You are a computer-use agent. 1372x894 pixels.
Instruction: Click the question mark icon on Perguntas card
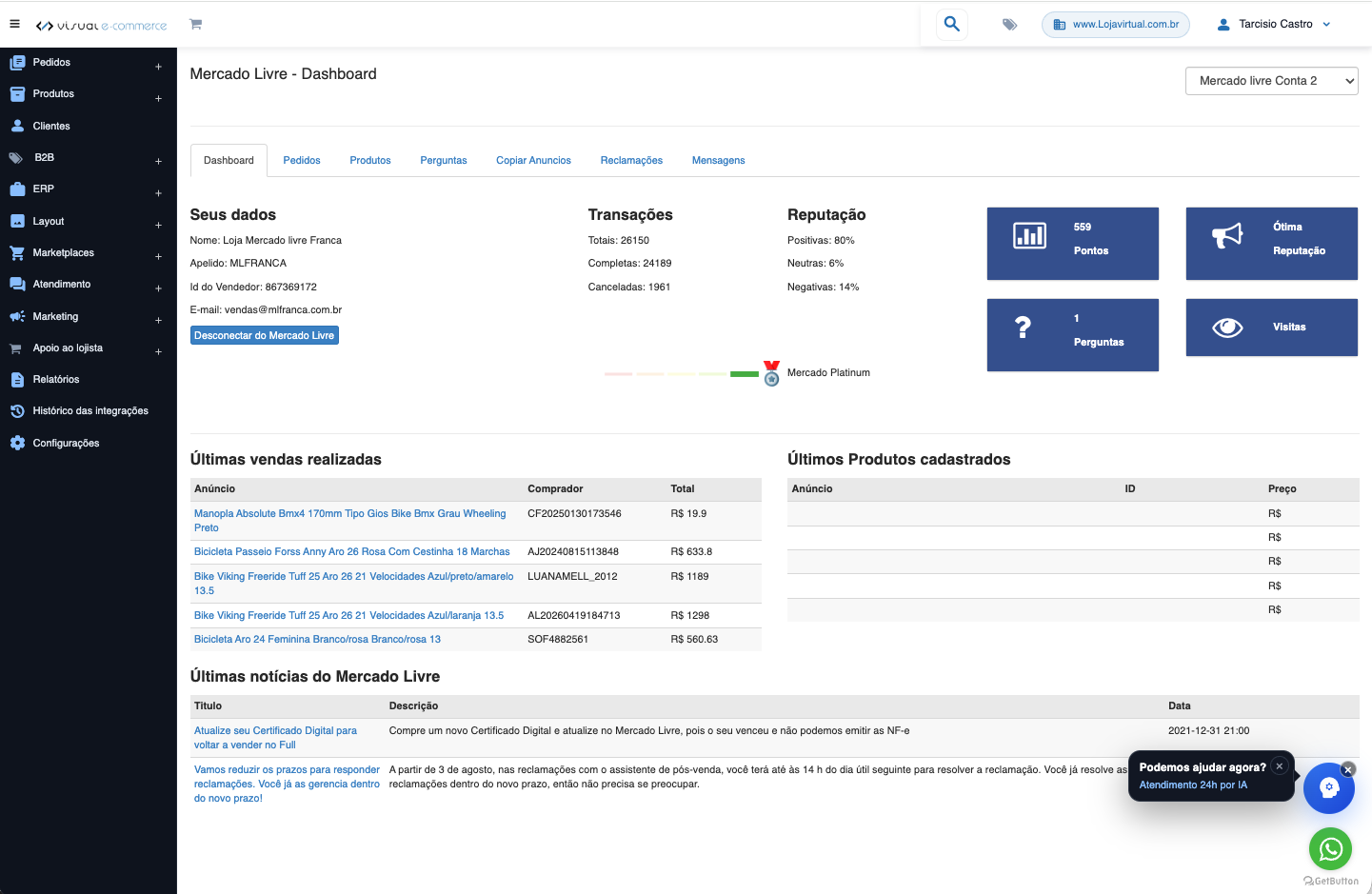click(x=1023, y=328)
